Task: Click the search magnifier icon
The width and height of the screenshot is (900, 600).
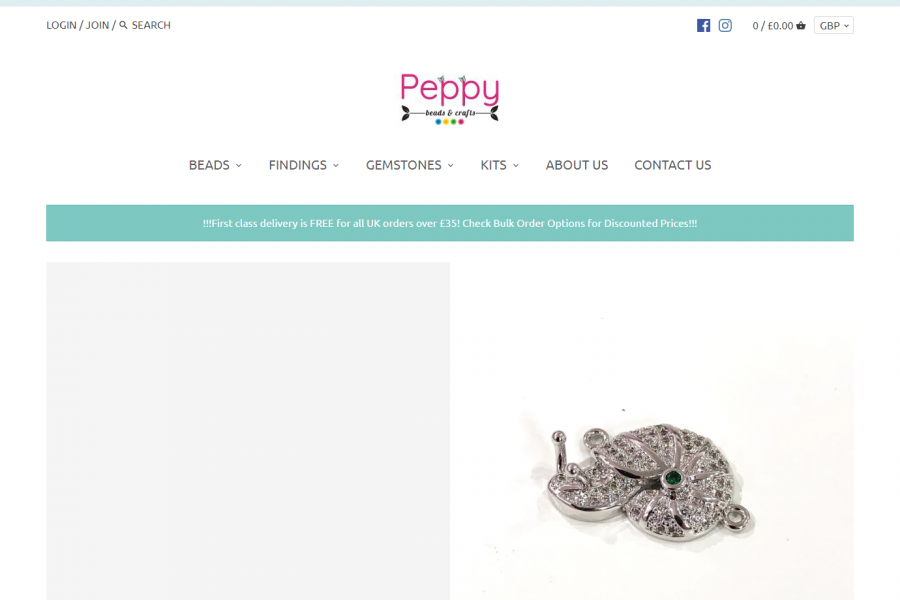Action: click(x=123, y=25)
